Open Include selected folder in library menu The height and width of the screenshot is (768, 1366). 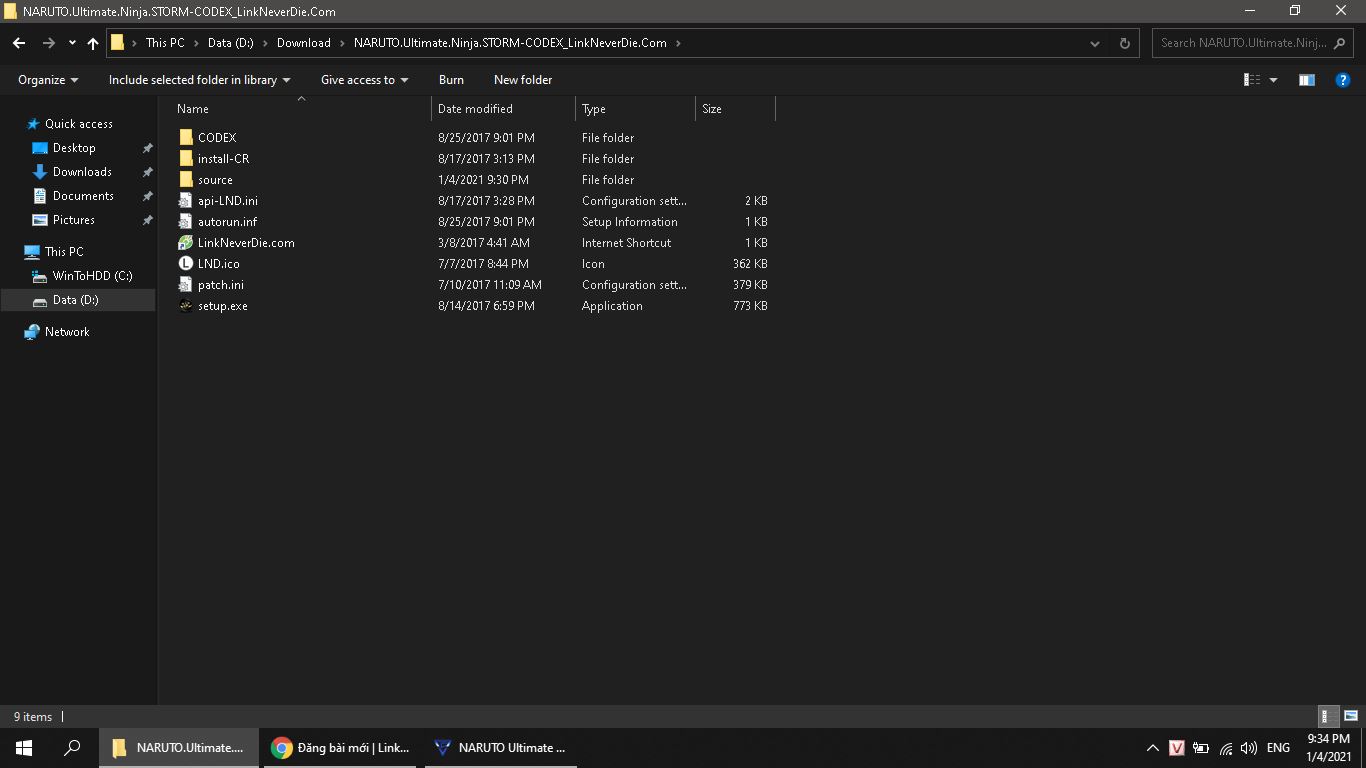(199, 80)
